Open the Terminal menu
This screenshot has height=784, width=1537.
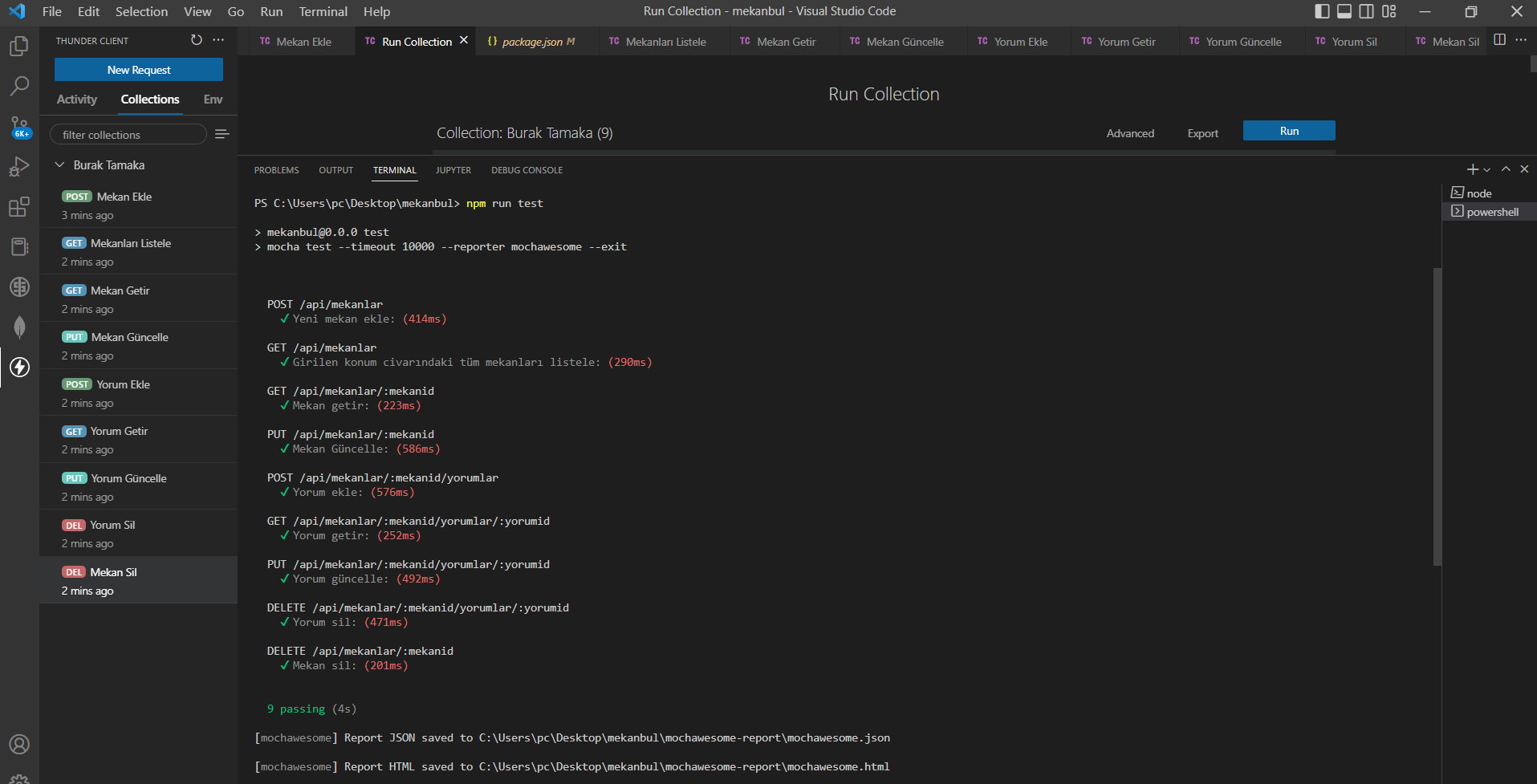pyautogui.click(x=323, y=11)
